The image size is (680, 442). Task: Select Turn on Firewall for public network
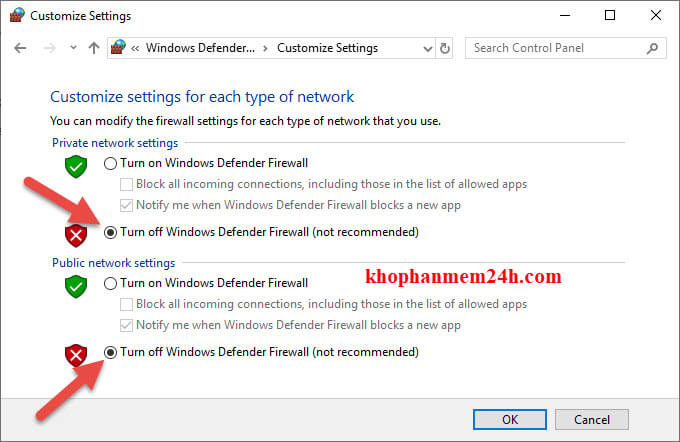point(110,283)
